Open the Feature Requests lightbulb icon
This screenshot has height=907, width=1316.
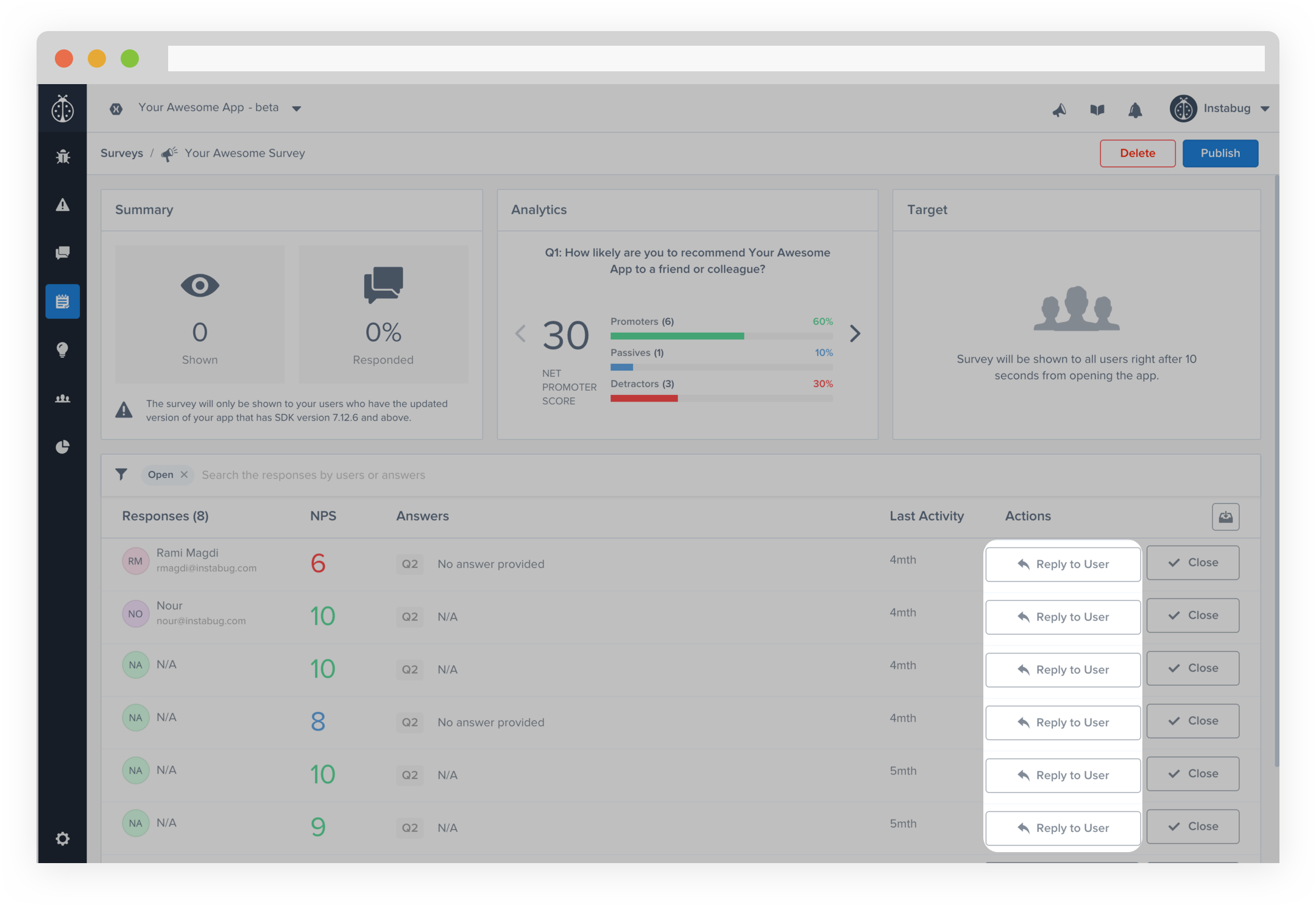coord(63,350)
